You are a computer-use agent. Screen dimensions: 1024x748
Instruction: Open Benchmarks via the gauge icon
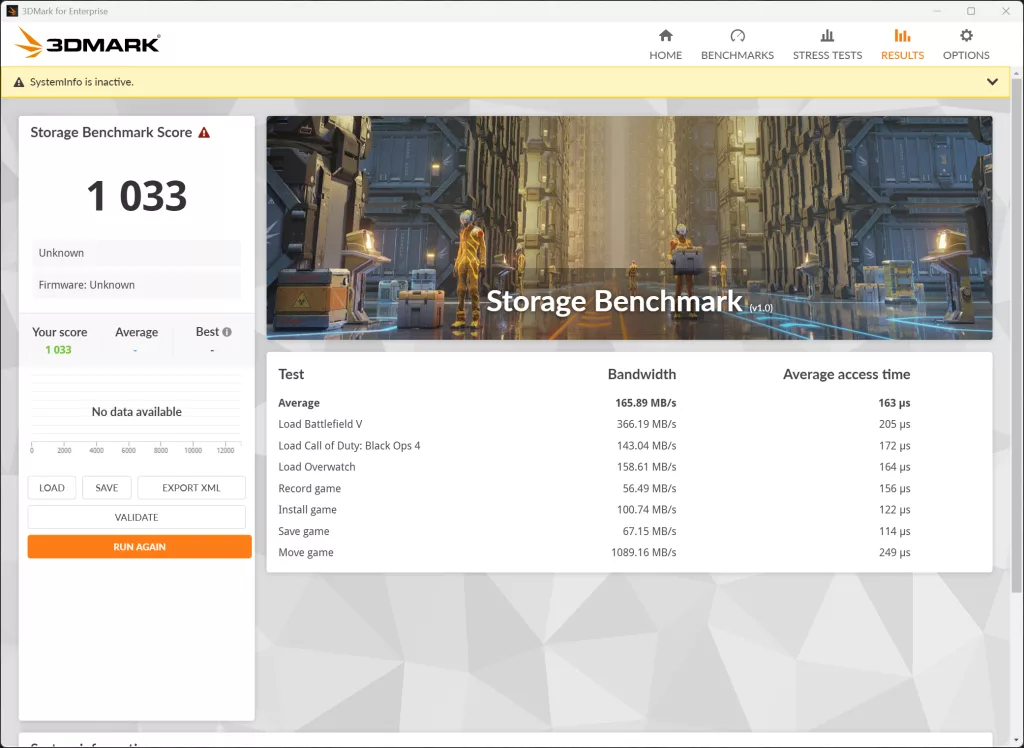coord(737,36)
